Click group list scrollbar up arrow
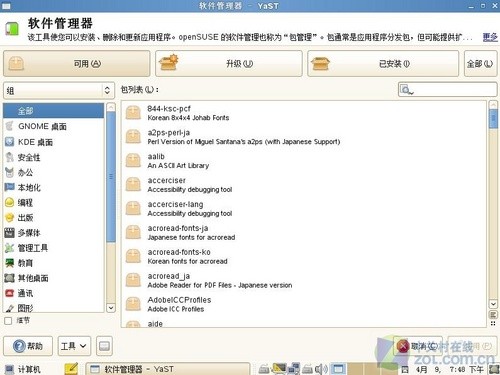This screenshot has width=500, height=375. tap(111, 107)
